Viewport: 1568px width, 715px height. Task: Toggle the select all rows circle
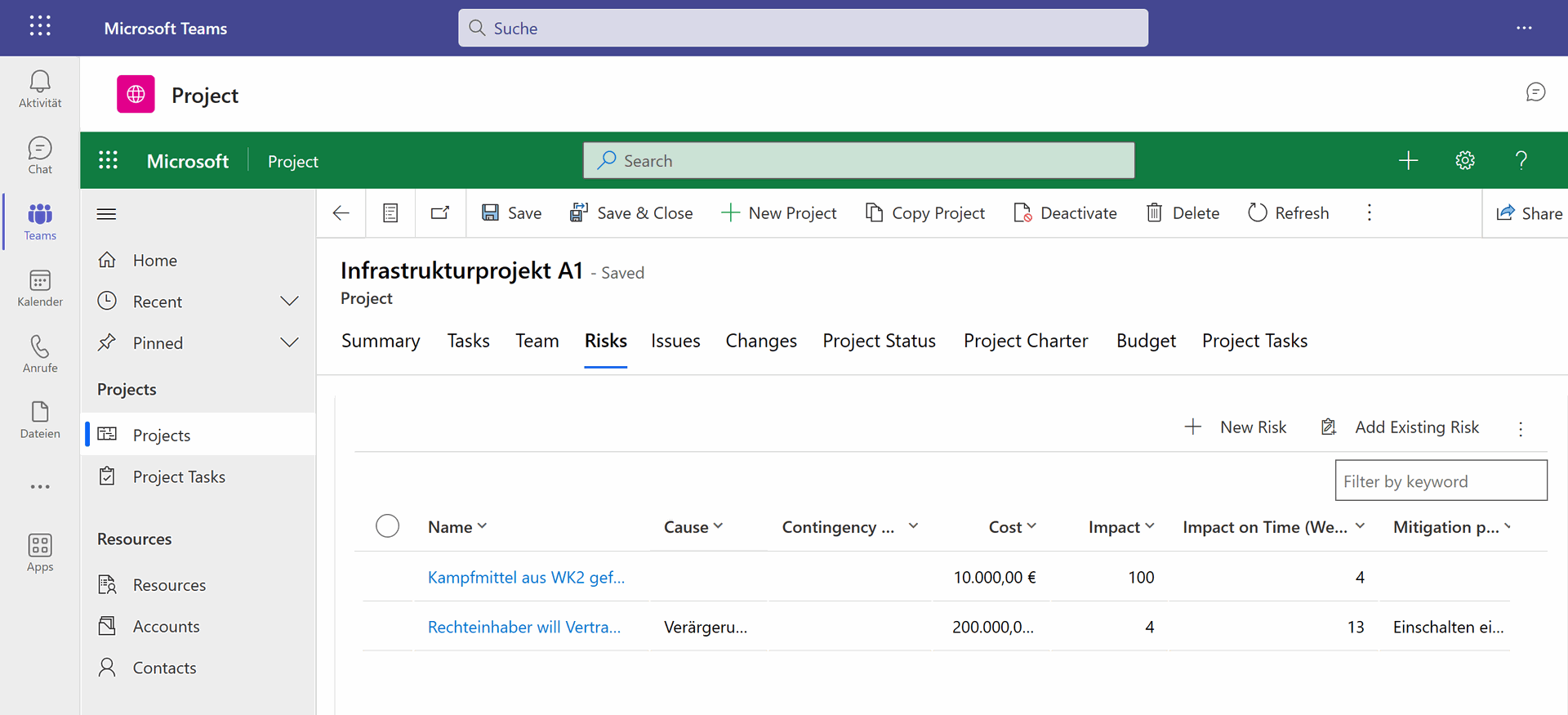[387, 526]
